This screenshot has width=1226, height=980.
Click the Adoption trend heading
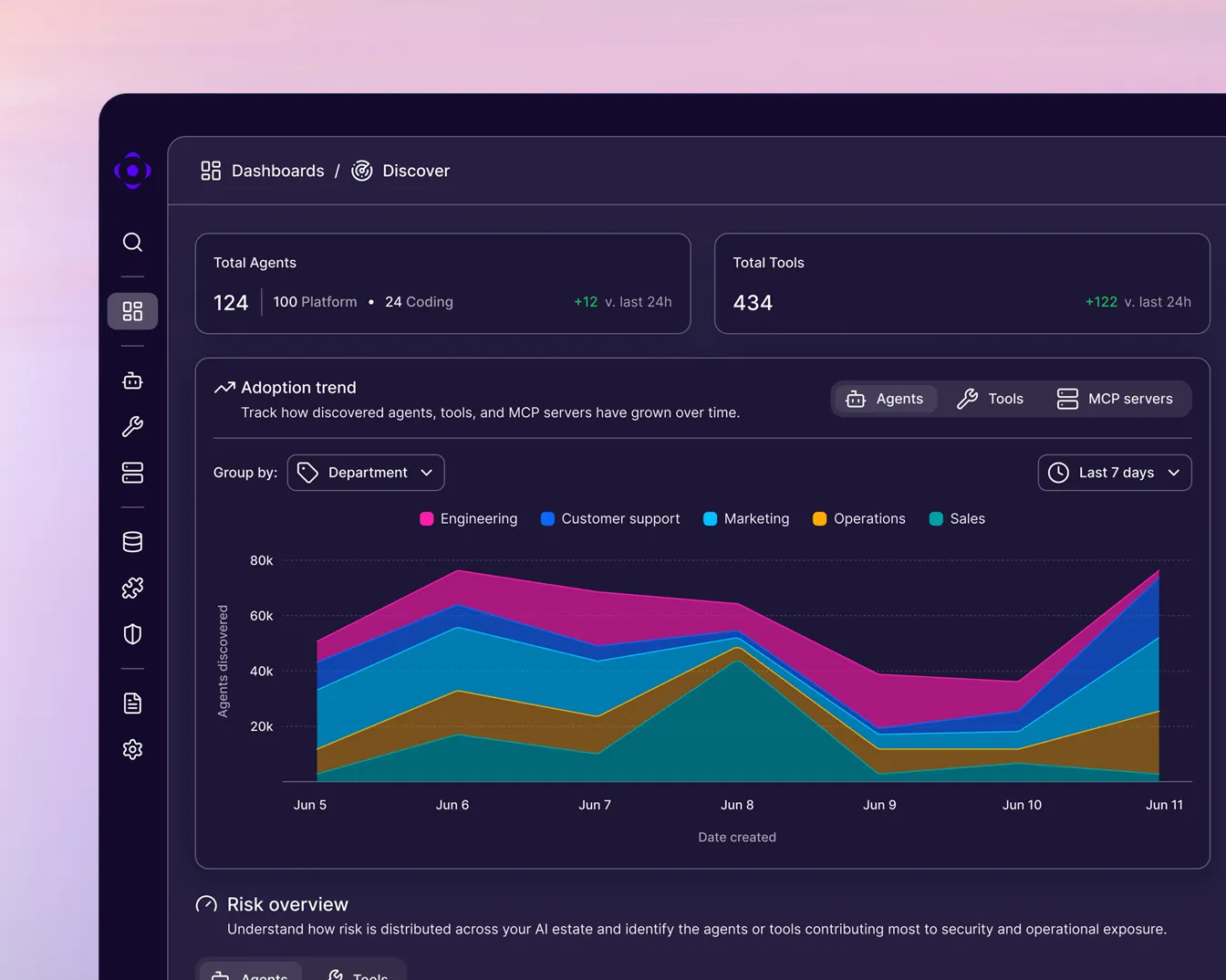coord(298,388)
